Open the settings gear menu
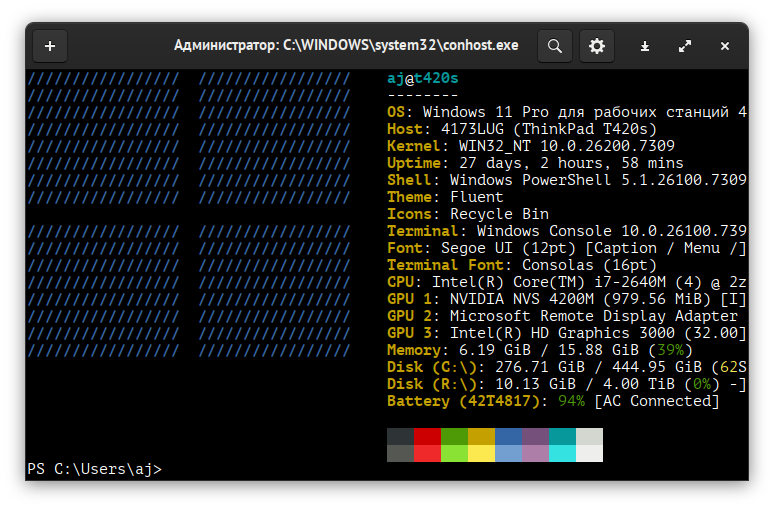 pos(597,46)
